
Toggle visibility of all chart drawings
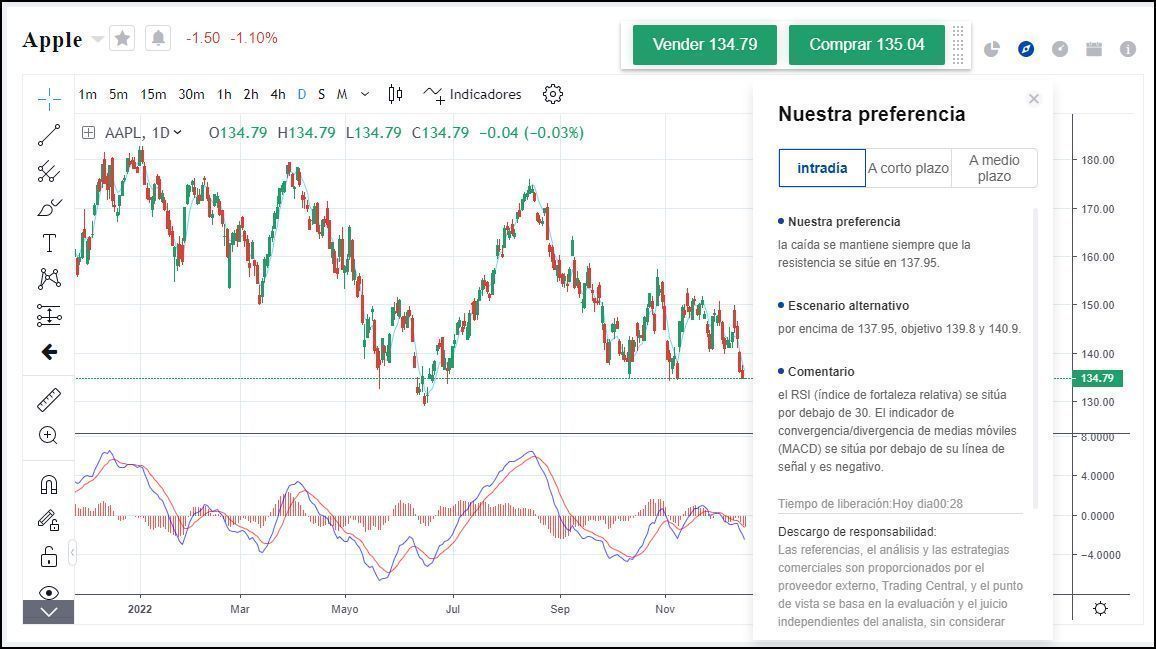coord(48,590)
